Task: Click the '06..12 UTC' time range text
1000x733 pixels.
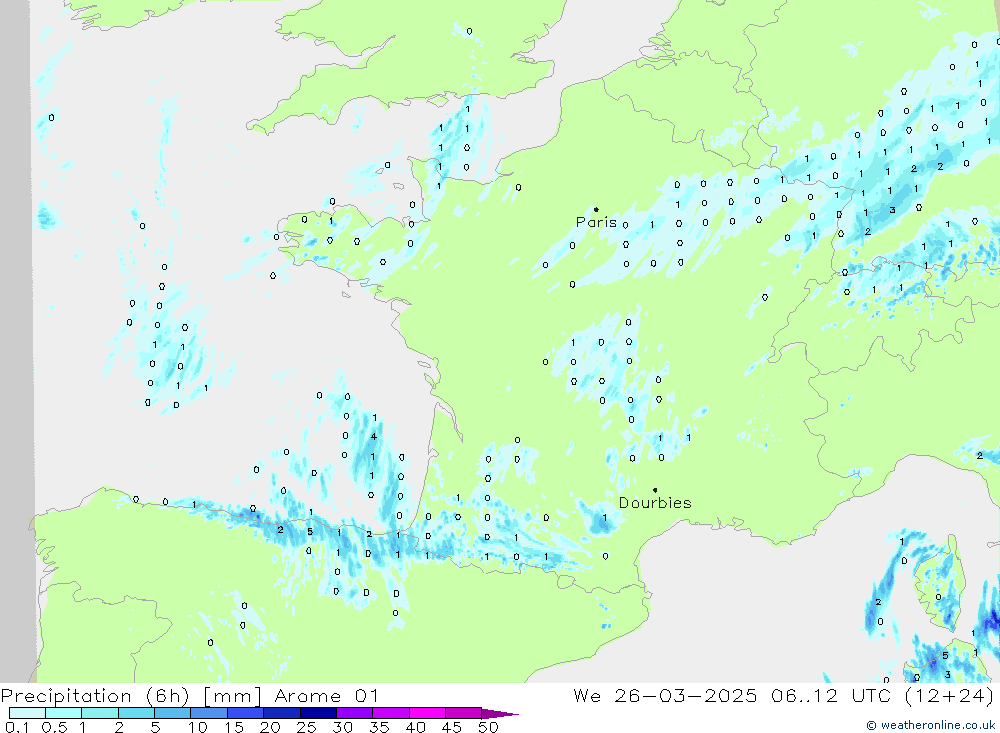Action: pyautogui.click(x=830, y=695)
